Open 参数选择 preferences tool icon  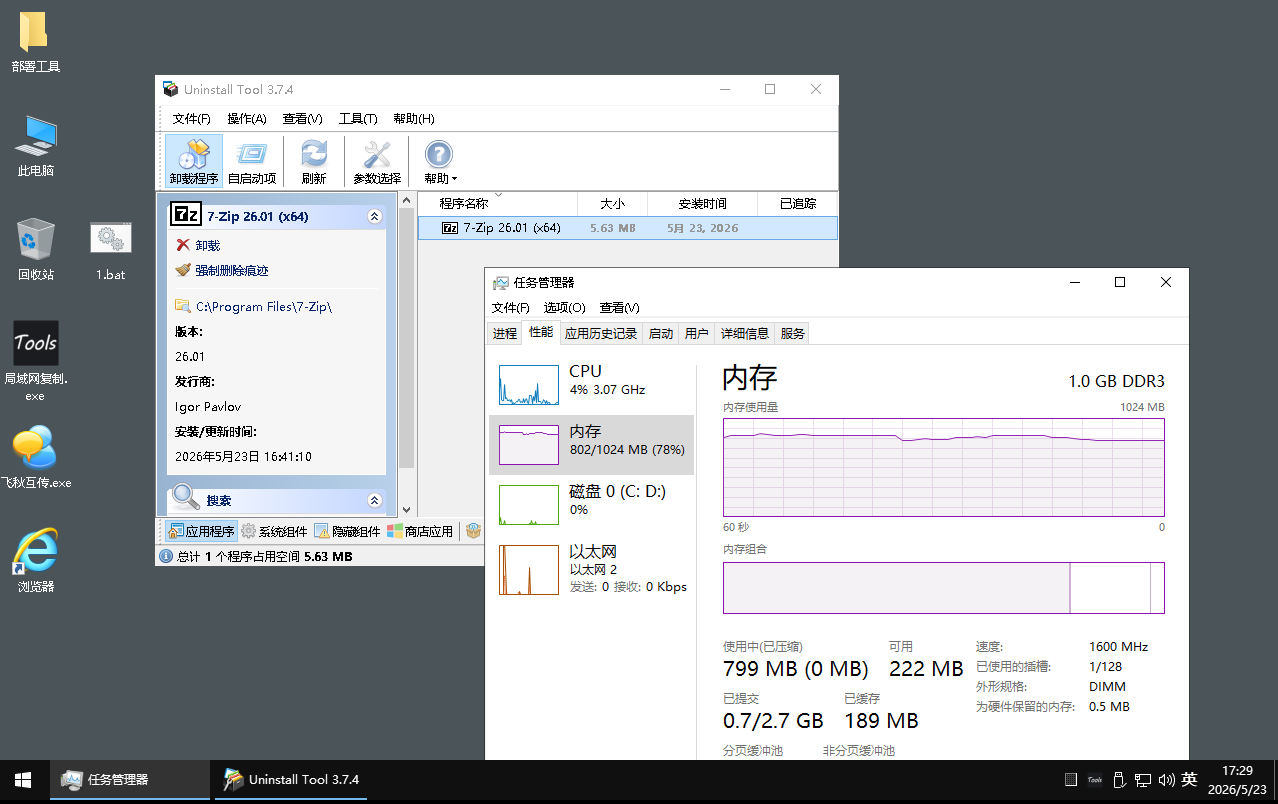pos(377,161)
